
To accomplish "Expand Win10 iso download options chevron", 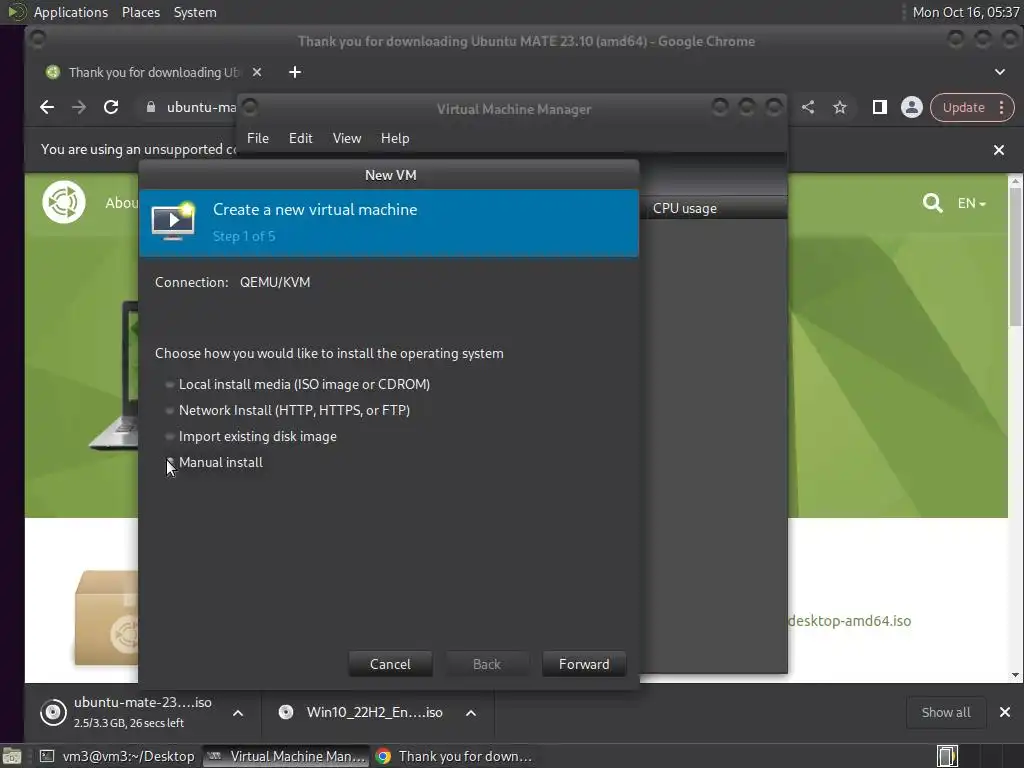I will pyautogui.click(x=471, y=712).
